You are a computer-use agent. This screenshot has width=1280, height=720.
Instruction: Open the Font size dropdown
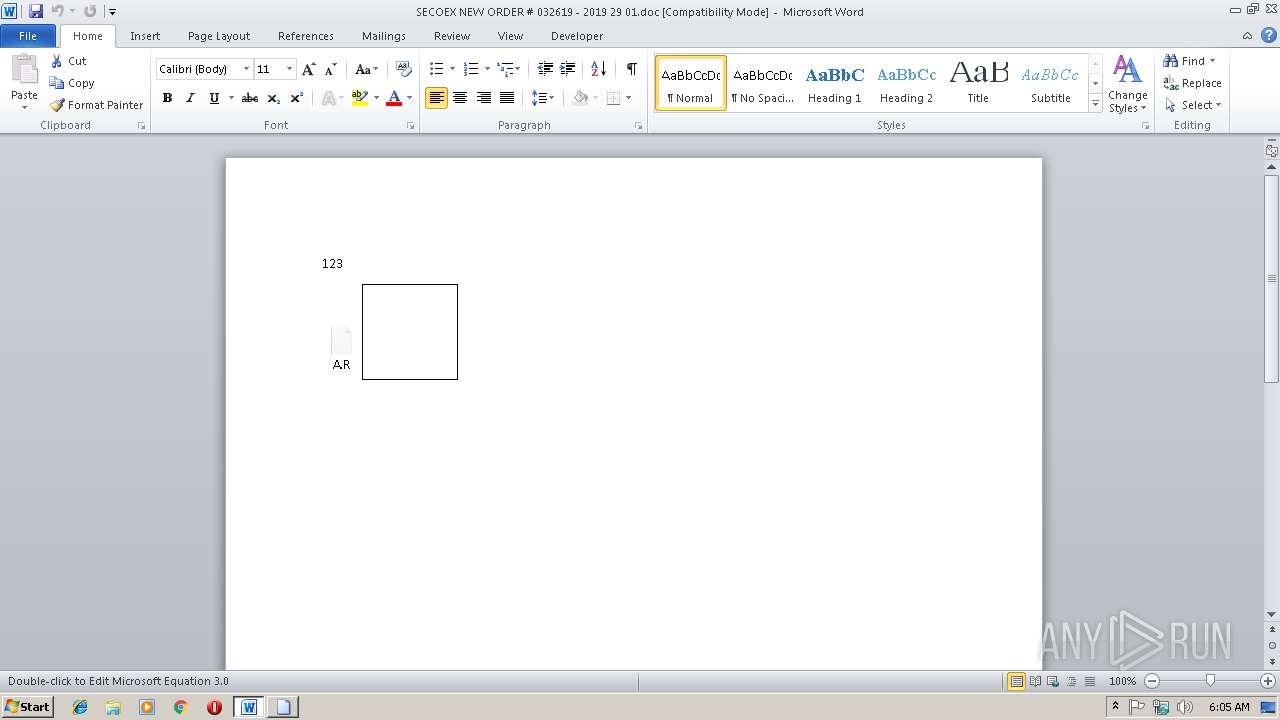290,69
